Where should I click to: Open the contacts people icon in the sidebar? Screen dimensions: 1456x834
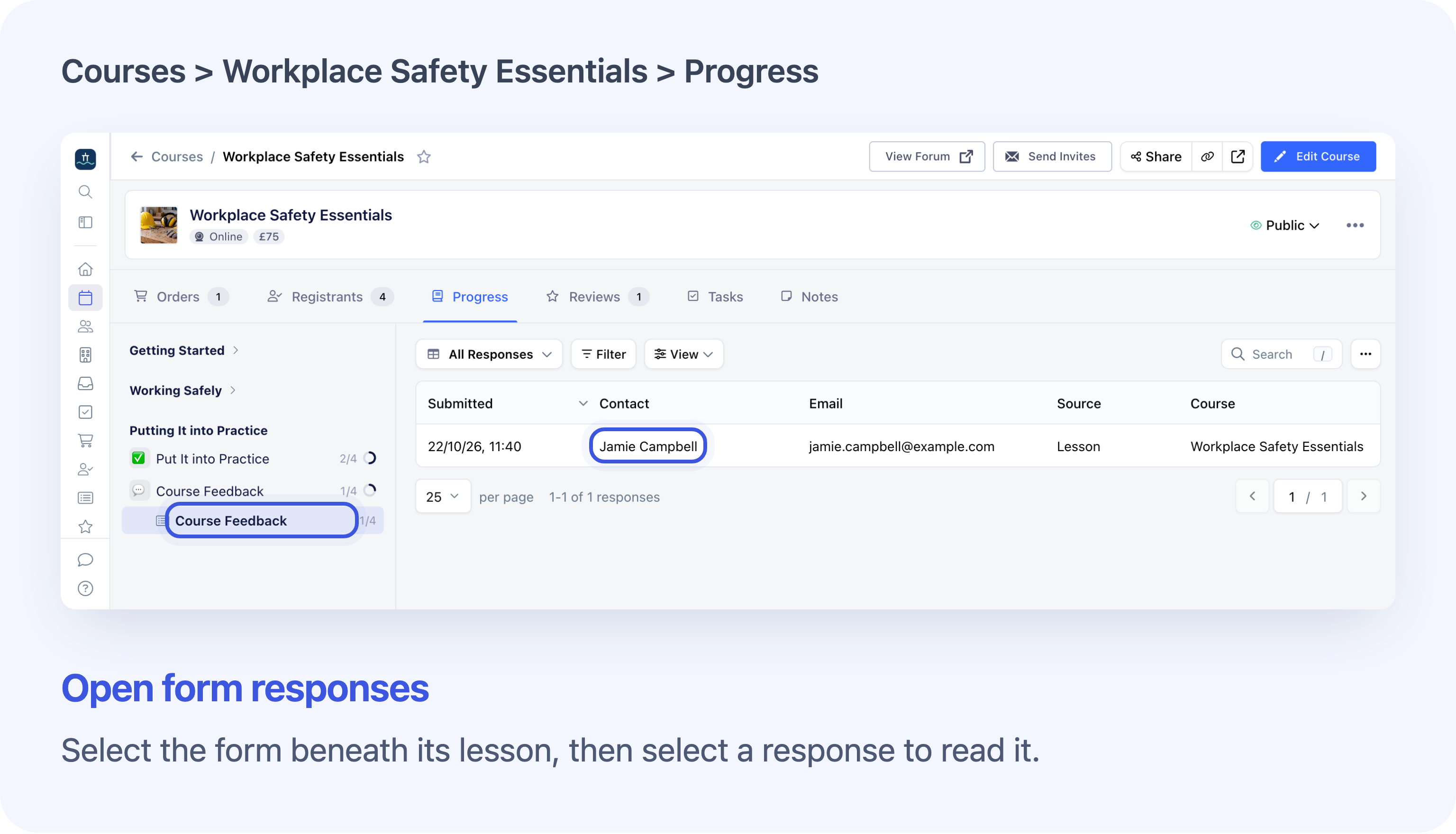point(85,326)
